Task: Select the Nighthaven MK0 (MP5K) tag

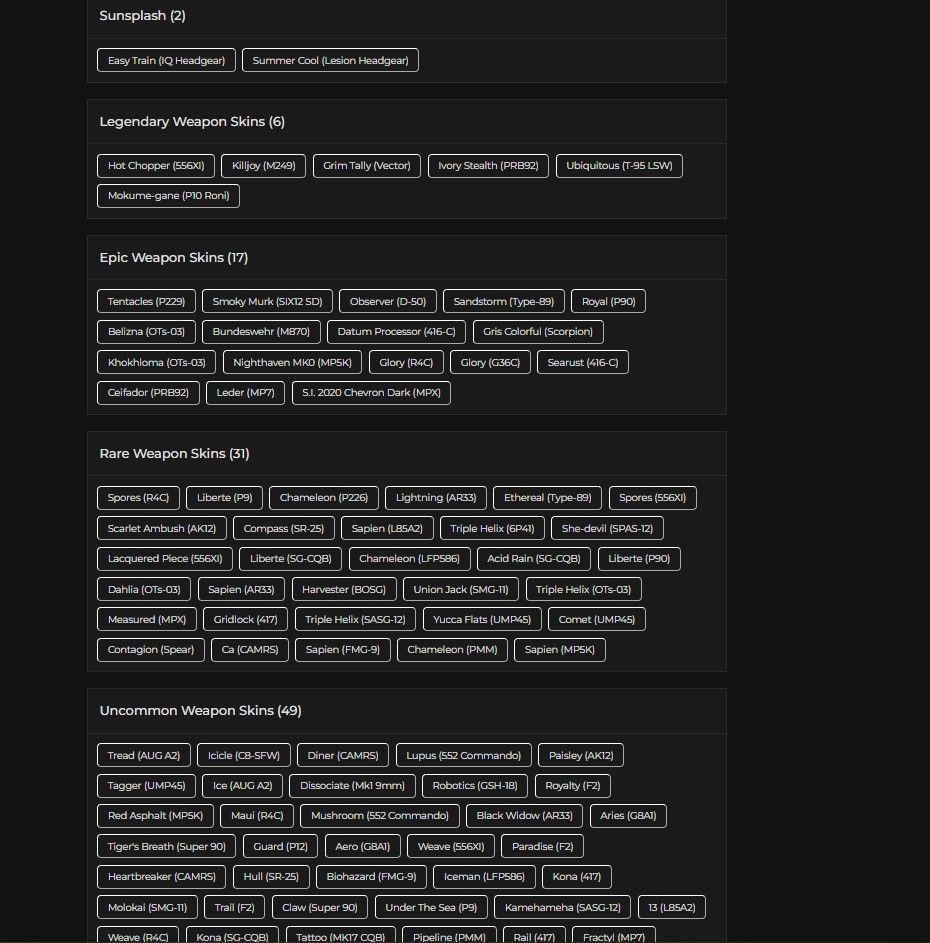Action: pos(292,363)
